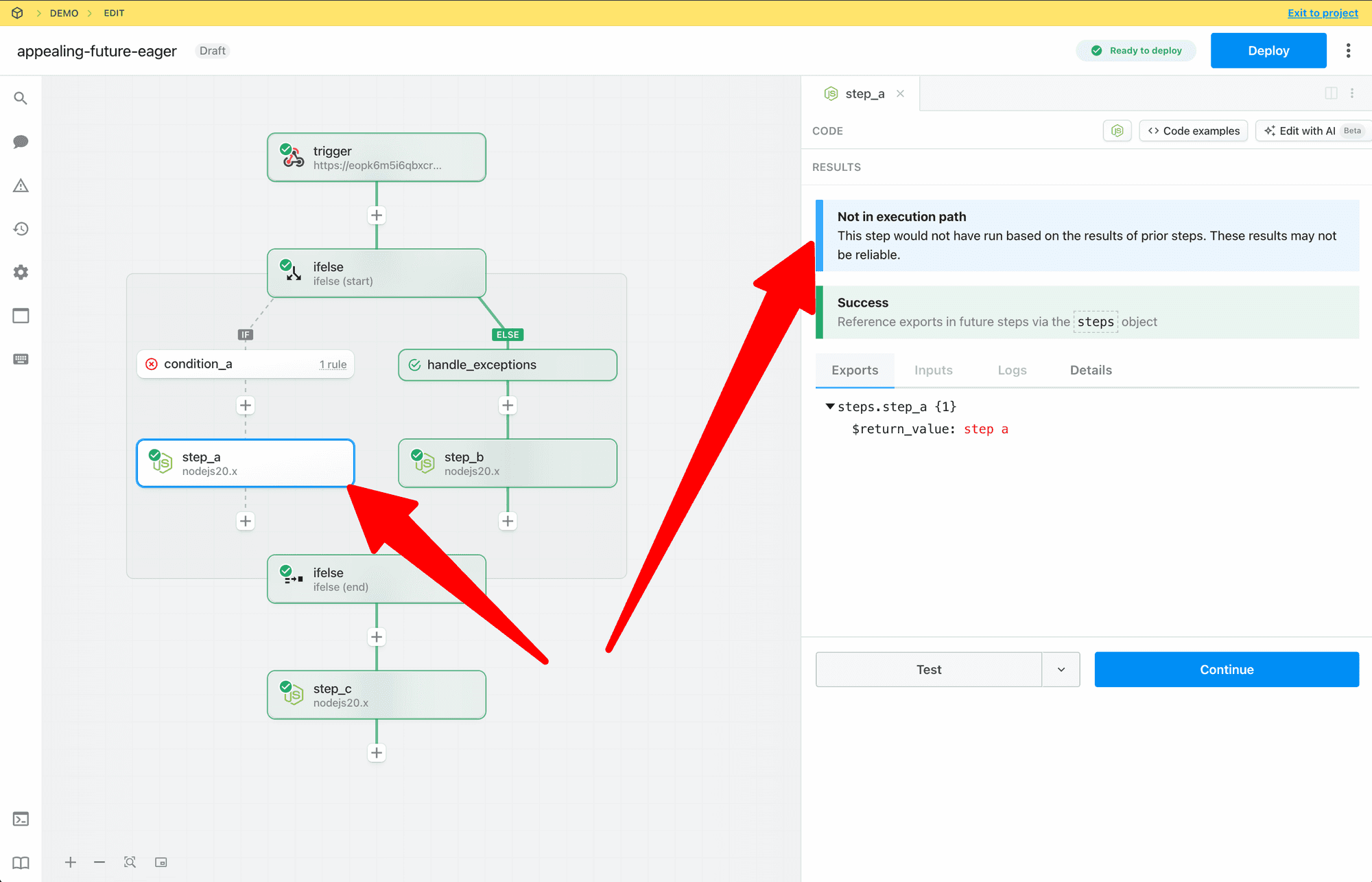Click the workspace cube logo icon
Image resolution: width=1372 pixels, height=882 pixels.
click(17, 13)
